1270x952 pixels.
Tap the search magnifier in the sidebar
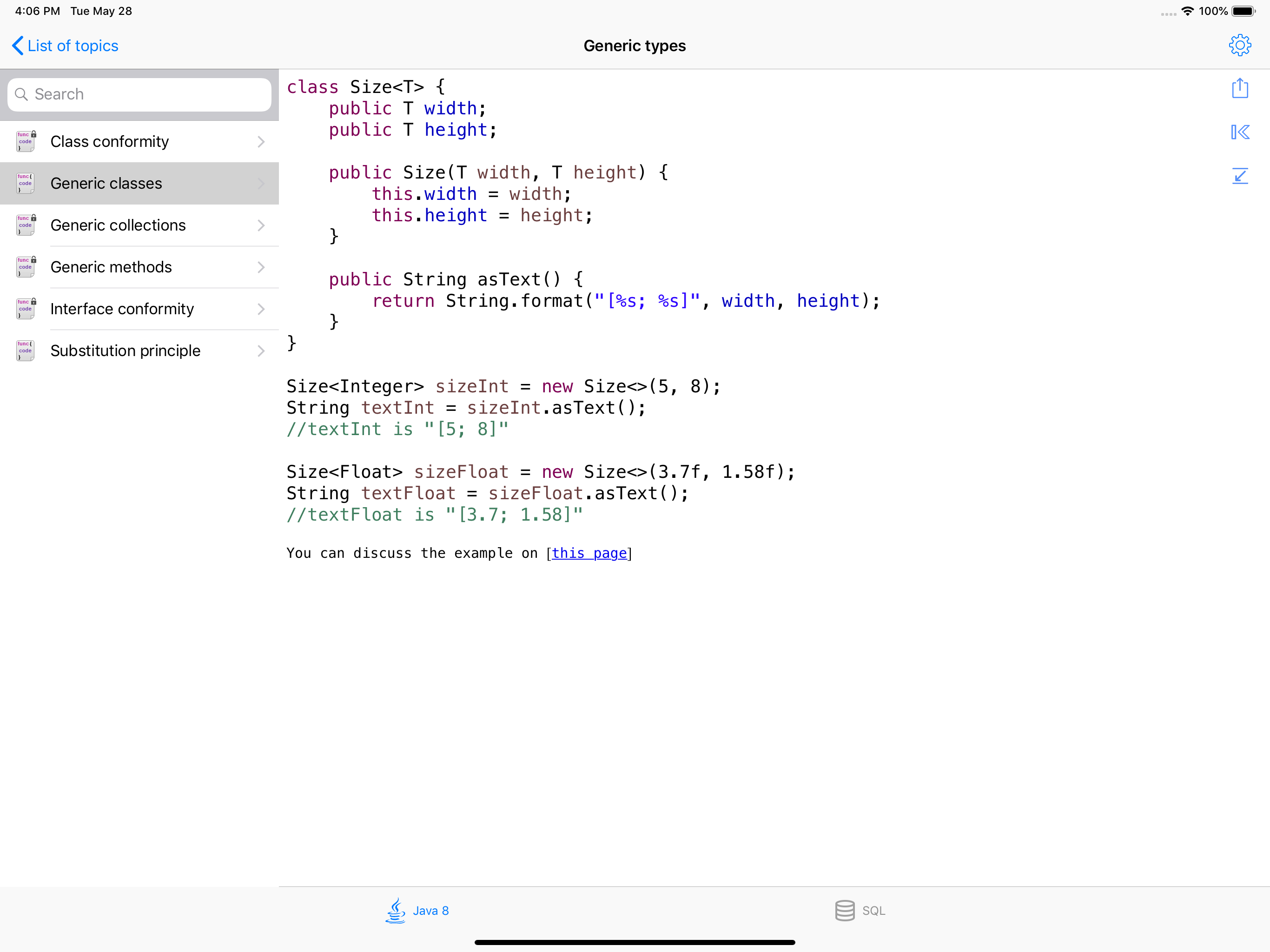coord(22,93)
